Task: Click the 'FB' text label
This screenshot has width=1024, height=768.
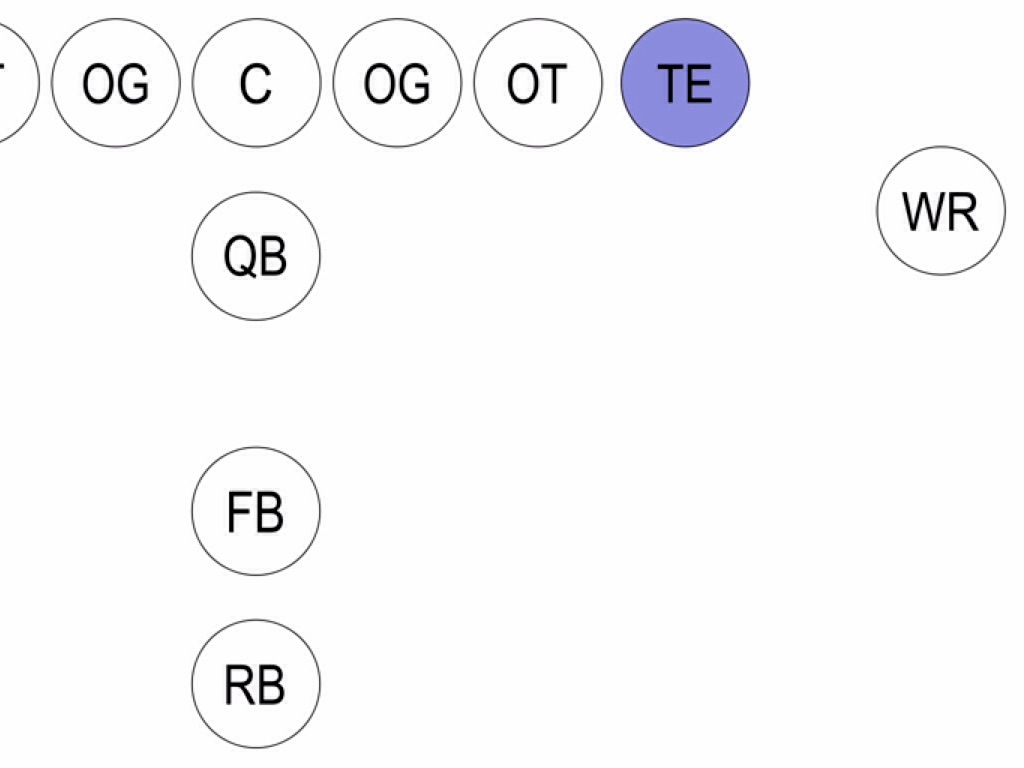Action: coord(255,512)
